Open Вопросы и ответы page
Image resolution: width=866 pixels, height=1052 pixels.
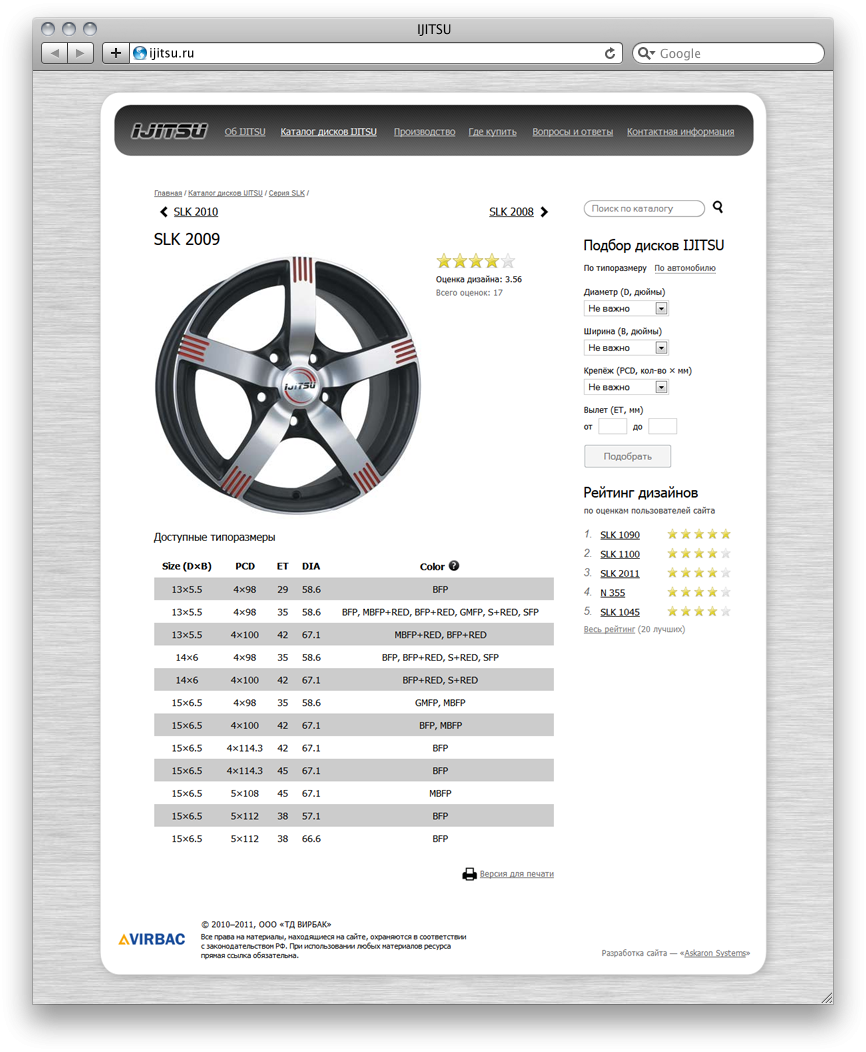tap(573, 132)
